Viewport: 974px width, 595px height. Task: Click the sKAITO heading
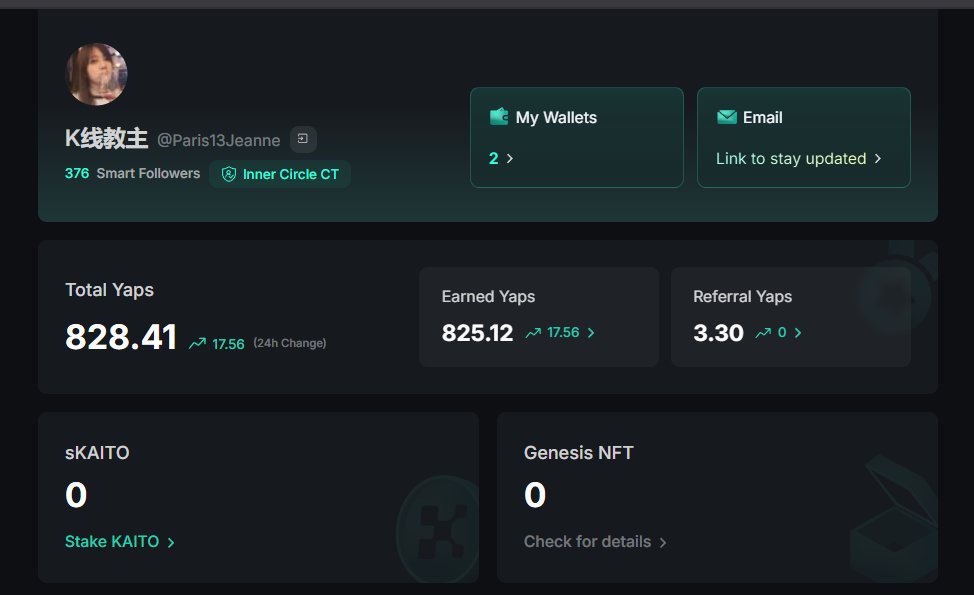click(97, 453)
